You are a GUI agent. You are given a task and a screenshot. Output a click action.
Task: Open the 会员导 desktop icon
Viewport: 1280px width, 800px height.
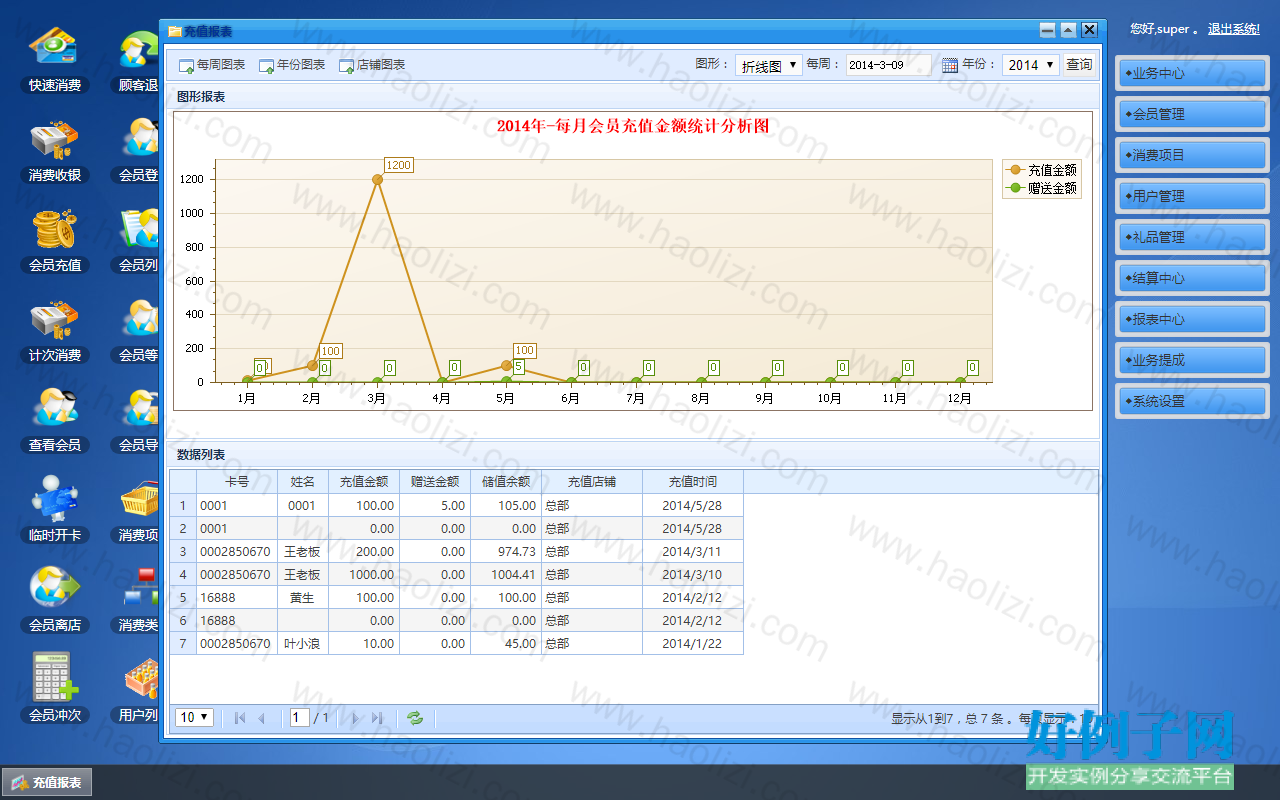point(138,421)
